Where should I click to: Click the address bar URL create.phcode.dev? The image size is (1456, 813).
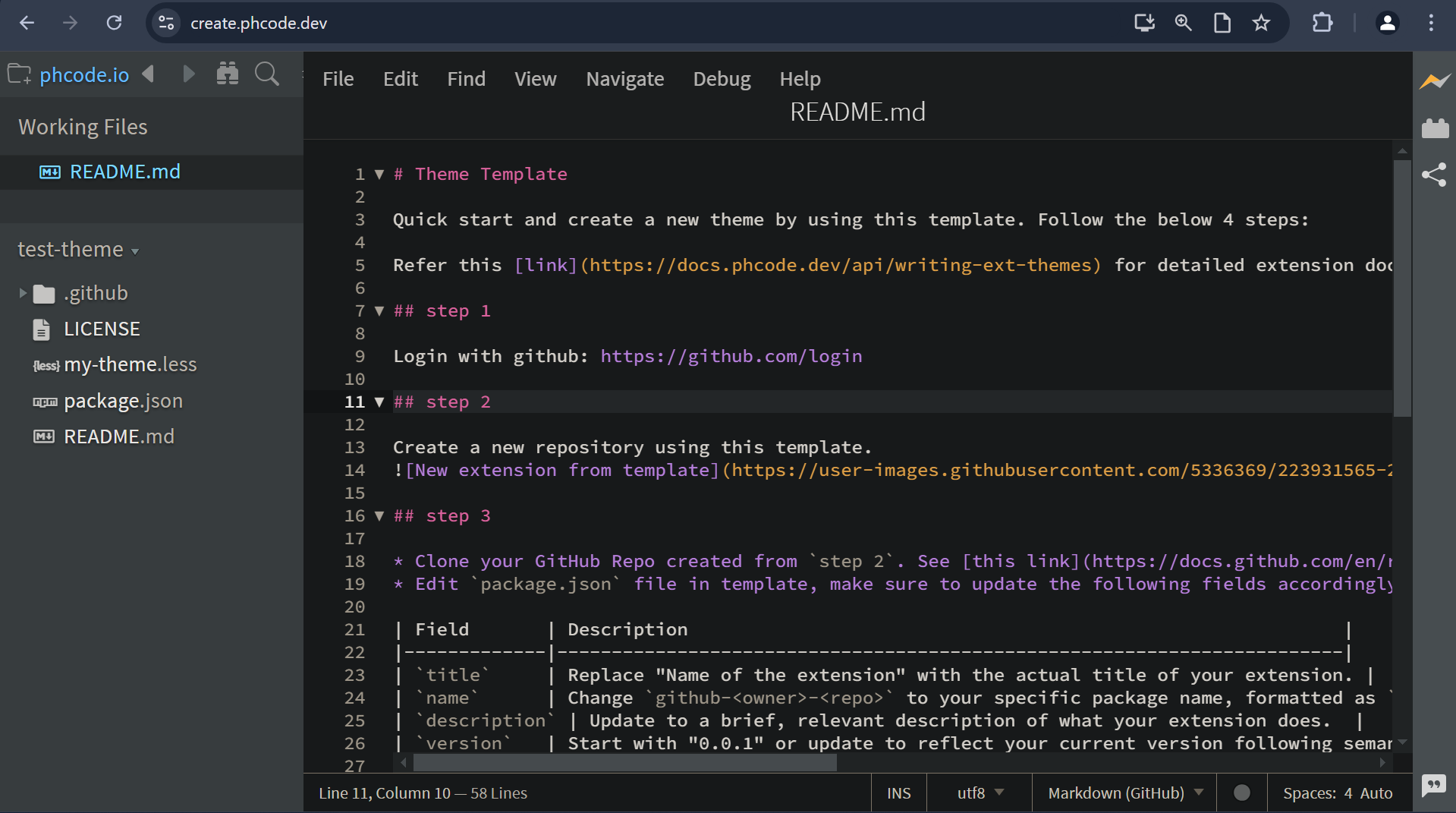pos(259,23)
